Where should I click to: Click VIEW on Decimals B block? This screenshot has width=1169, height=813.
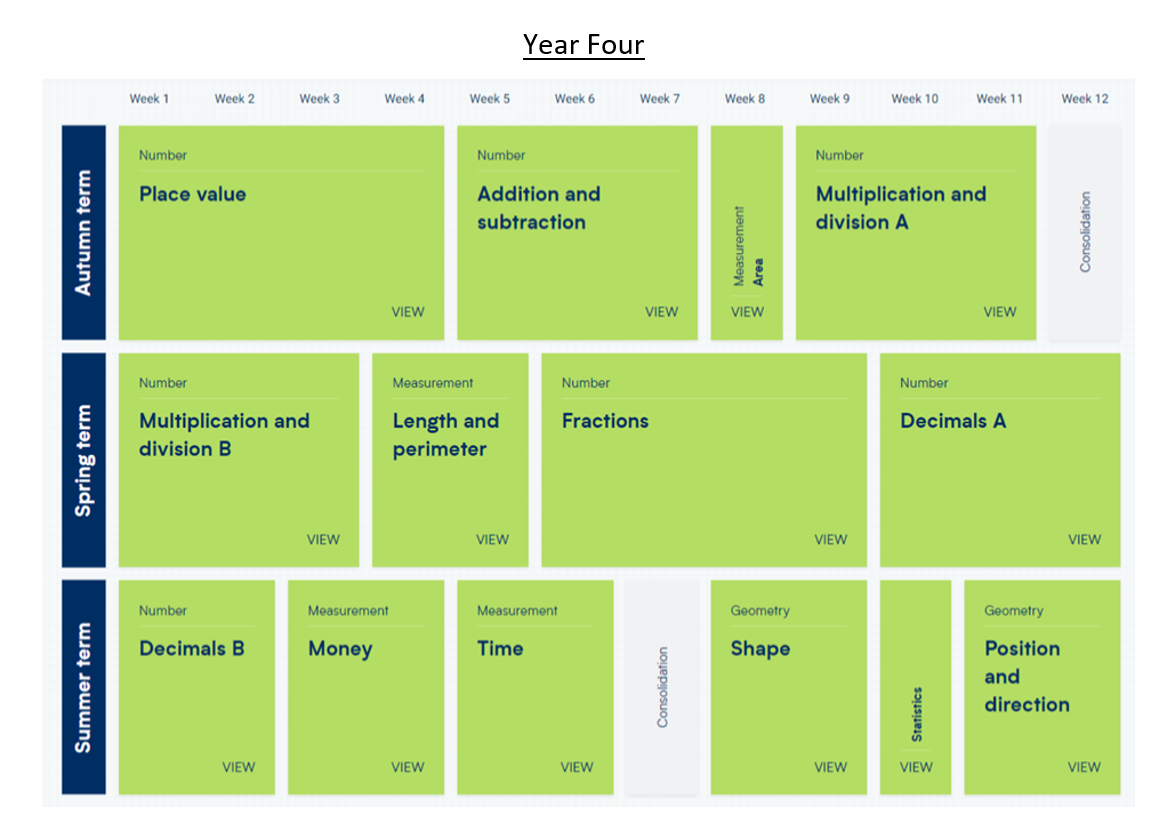click(x=238, y=768)
